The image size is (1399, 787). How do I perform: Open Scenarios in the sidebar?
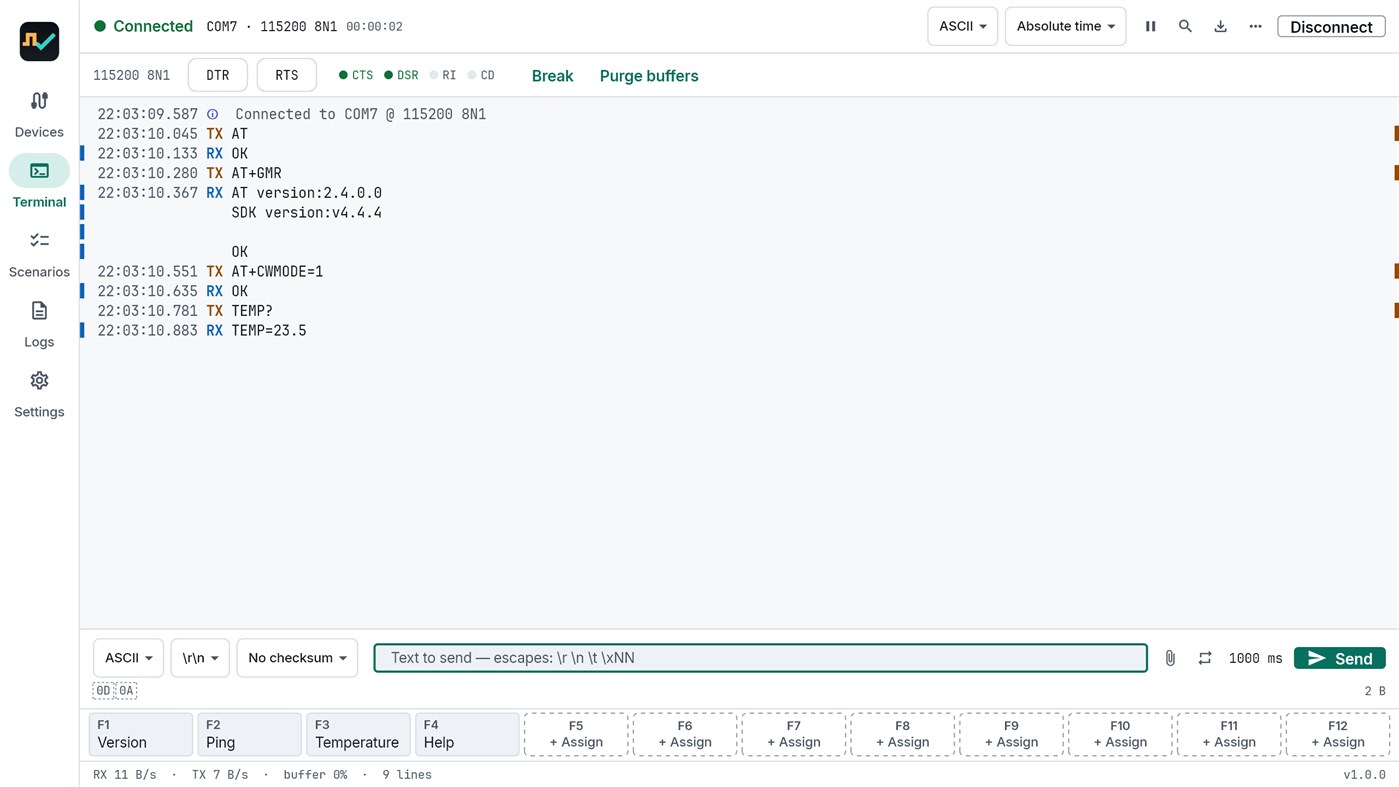(39, 254)
